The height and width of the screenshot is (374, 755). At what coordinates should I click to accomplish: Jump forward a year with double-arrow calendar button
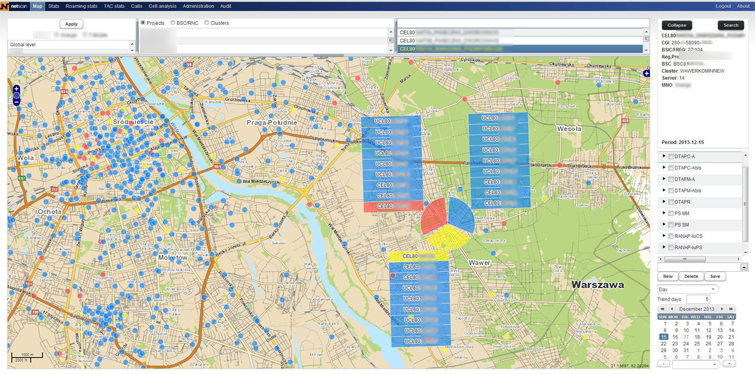click(731, 309)
